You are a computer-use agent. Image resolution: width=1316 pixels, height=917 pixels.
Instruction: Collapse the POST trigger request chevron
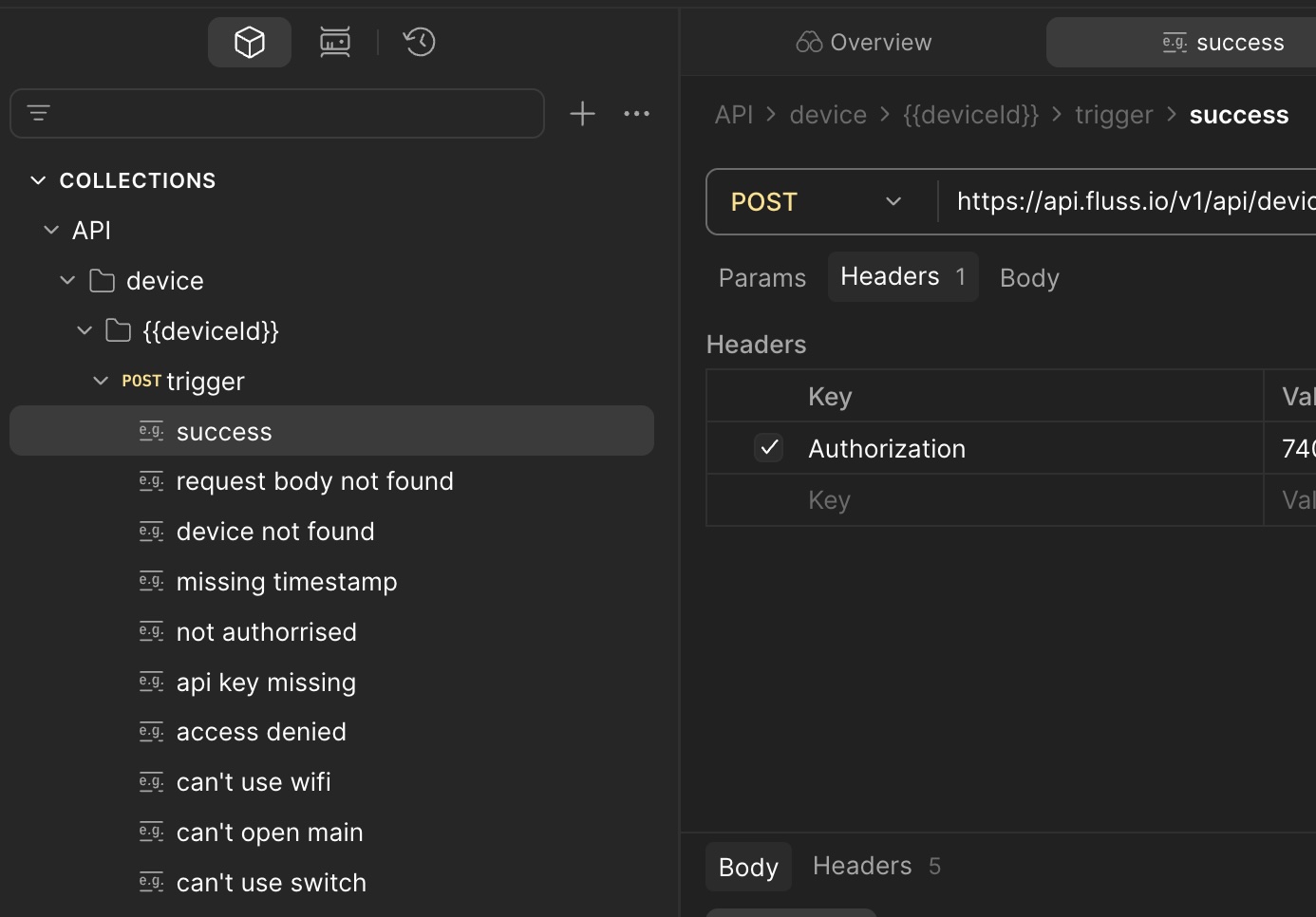[101, 382]
